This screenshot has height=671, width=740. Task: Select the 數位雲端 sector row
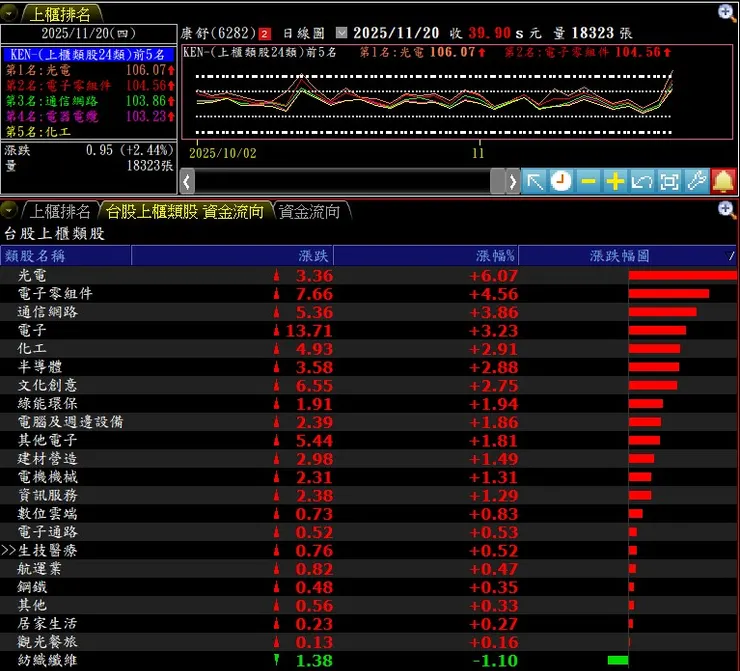[368, 513]
